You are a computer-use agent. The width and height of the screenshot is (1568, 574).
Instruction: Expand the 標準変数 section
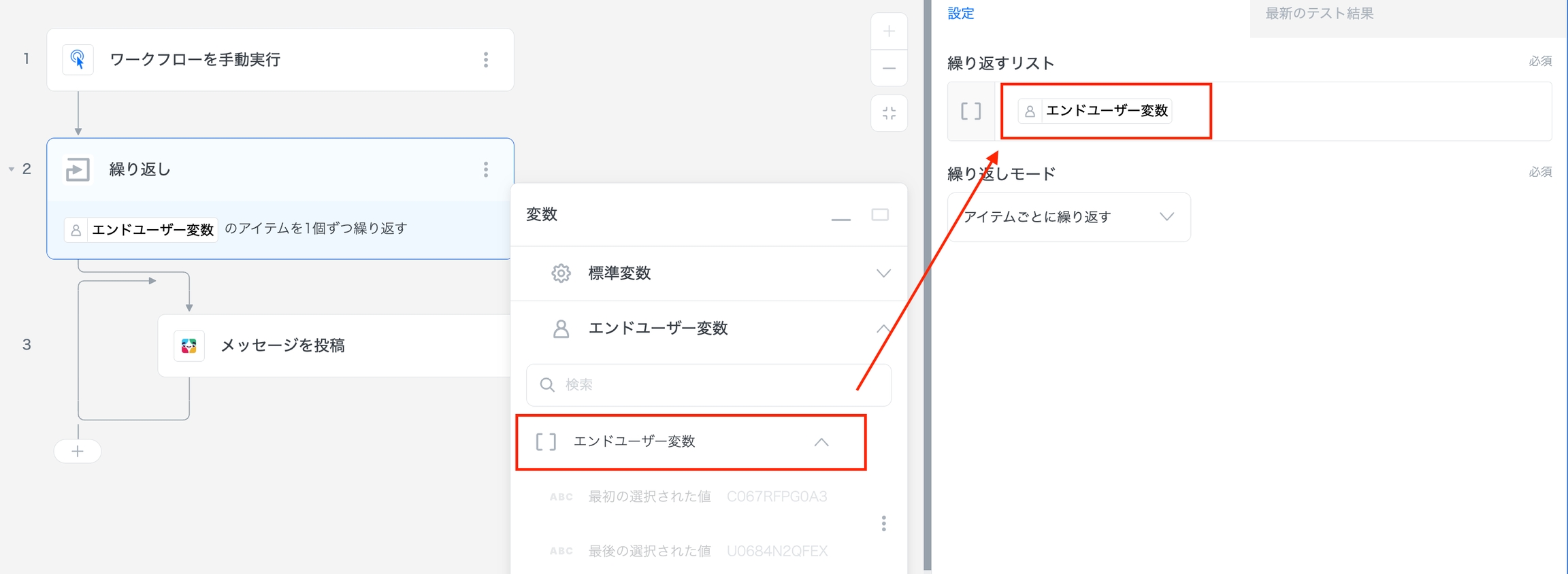pos(883,273)
